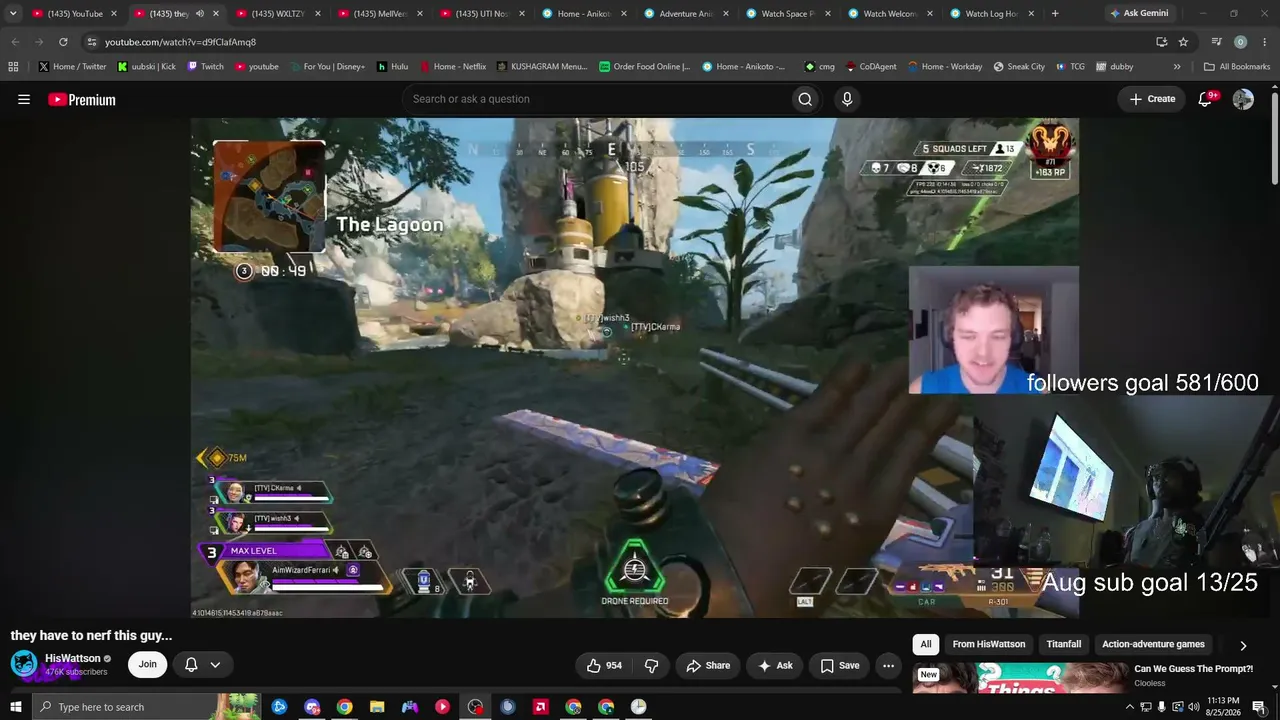
Task: Like the video with 954 likes
Action: [x=604, y=665]
